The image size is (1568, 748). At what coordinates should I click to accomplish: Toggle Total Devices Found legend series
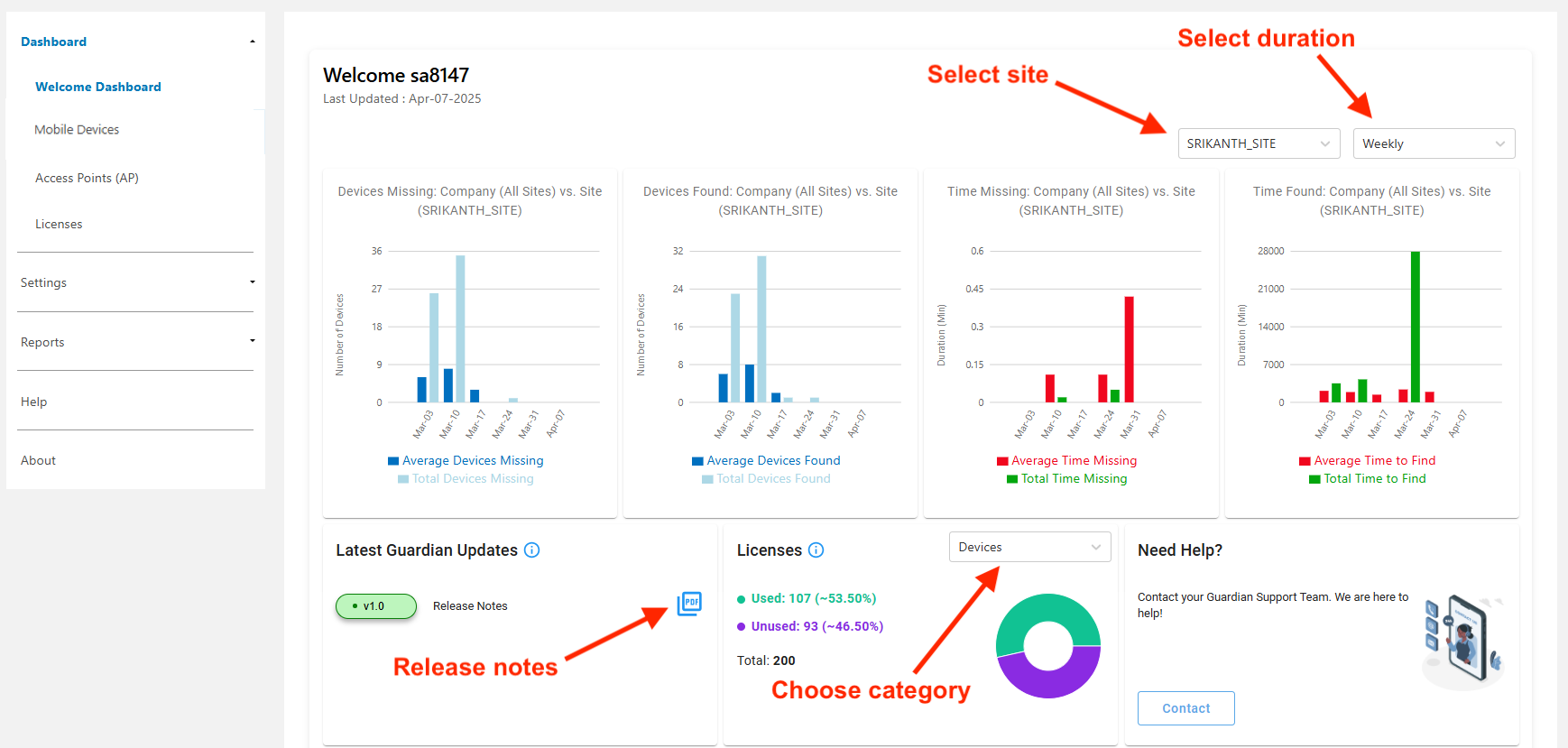coord(772,479)
